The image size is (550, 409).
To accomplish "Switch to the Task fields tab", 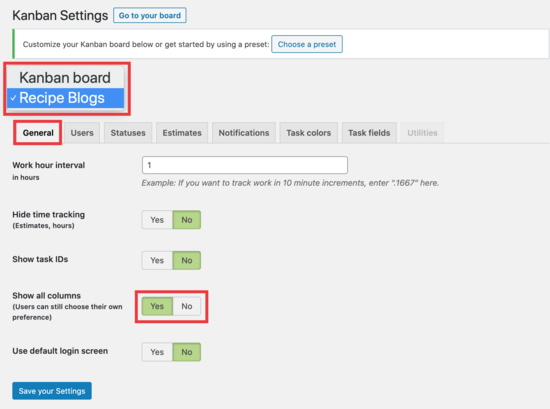I will (369, 133).
